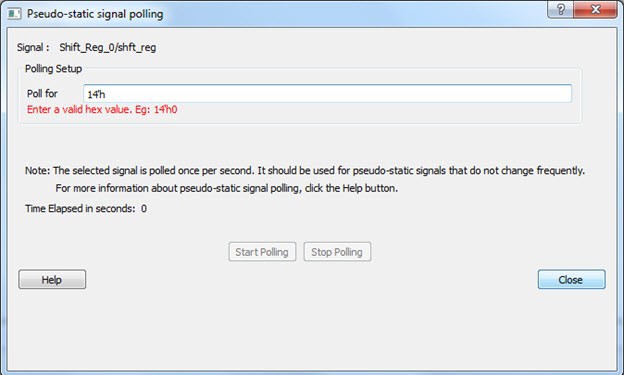Click the dialog's title bar application icon
Screen dimensions: 624x375
14,14
